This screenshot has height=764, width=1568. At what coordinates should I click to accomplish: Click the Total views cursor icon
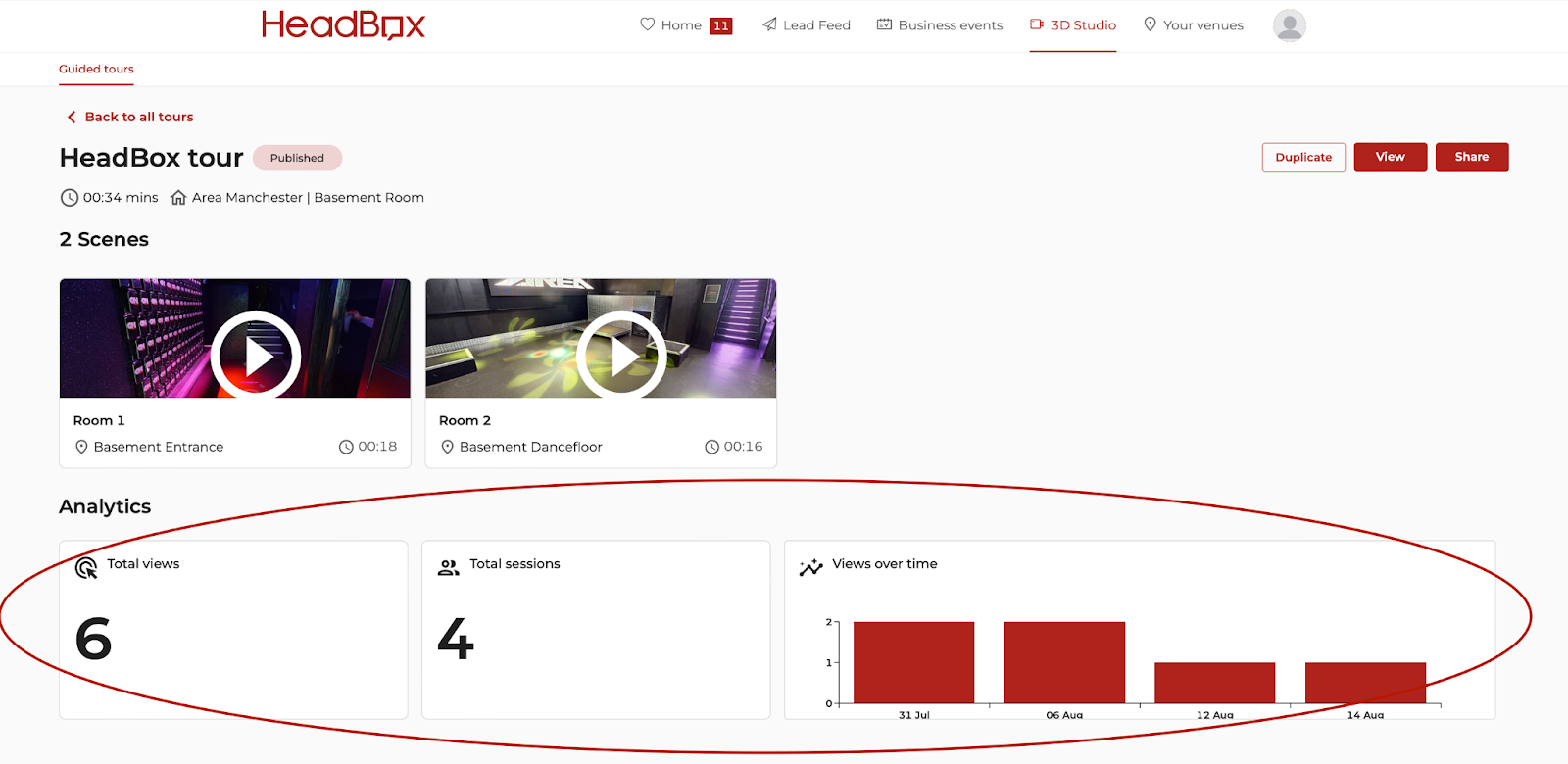point(86,568)
